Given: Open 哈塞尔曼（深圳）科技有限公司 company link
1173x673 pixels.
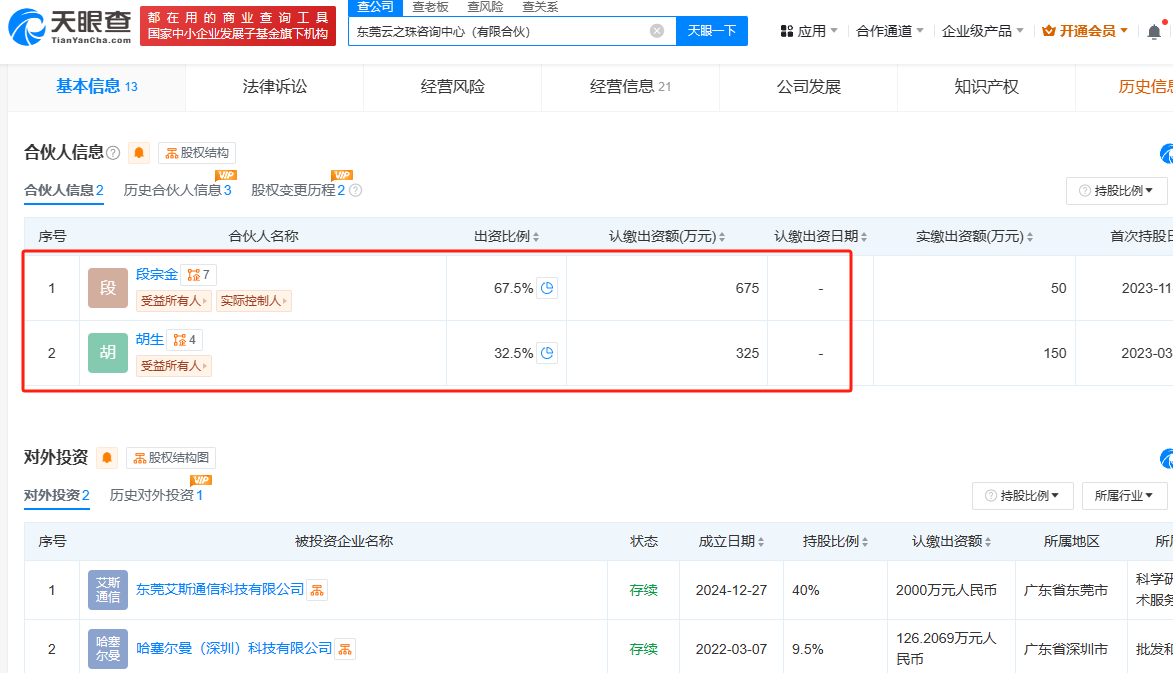Looking at the screenshot, I should pos(234,648).
